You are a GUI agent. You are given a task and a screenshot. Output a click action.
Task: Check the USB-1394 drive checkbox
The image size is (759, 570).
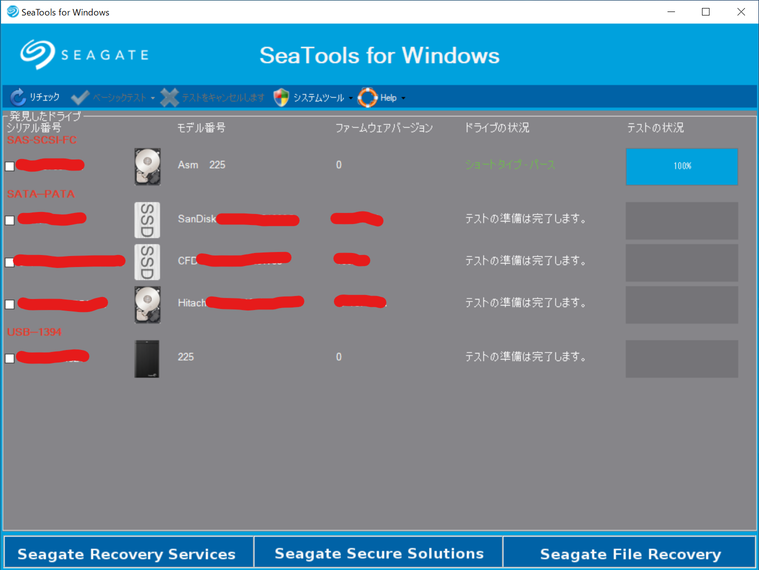click(10, 359)
